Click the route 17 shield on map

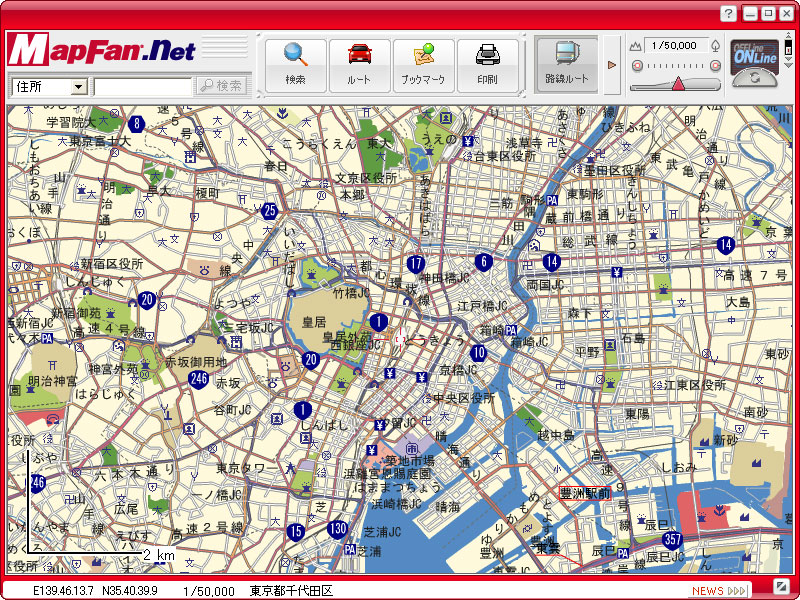coord(416,264)
